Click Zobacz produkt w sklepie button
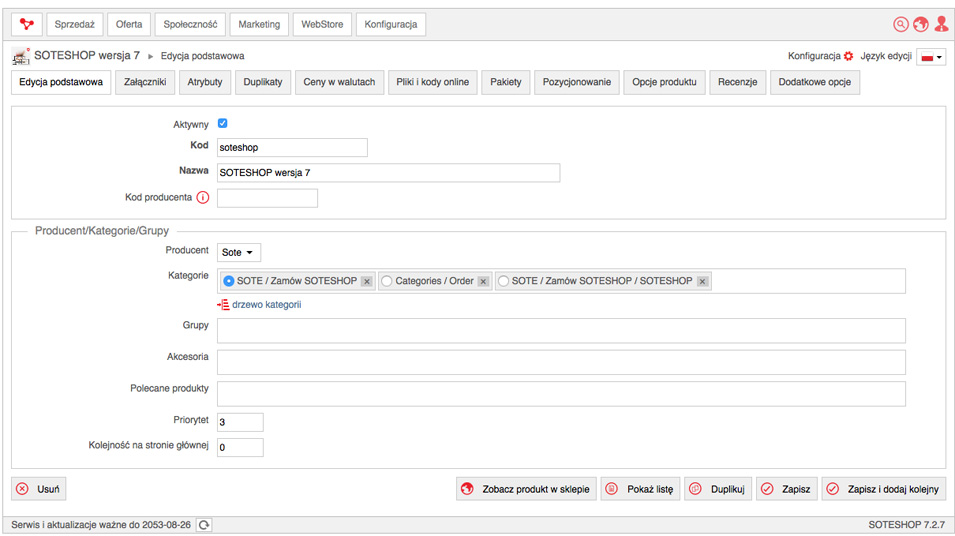Image resolution: width=955 pixels, height=536 pixels. 526,489
